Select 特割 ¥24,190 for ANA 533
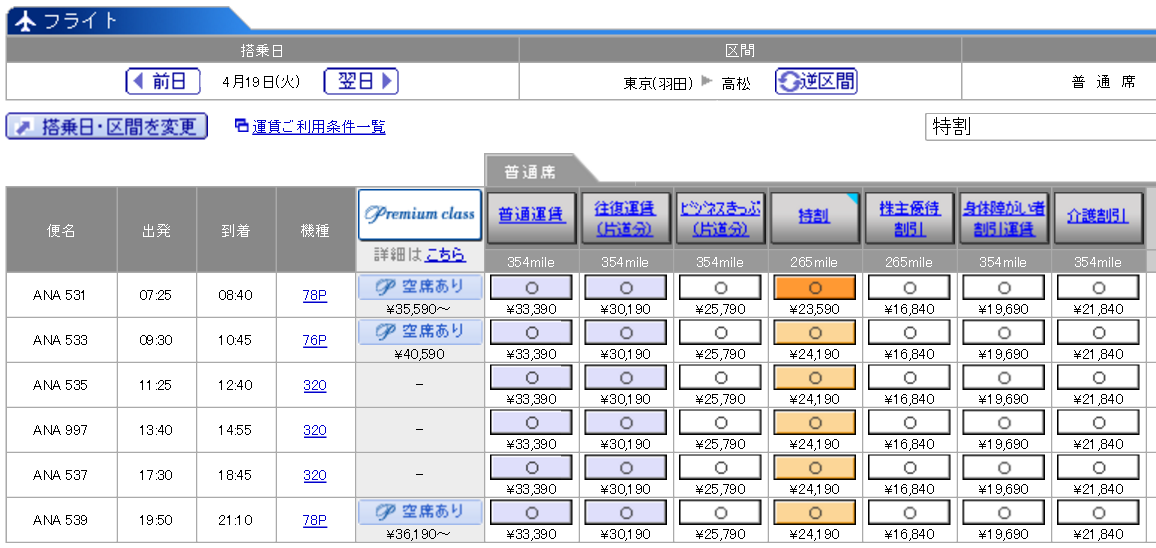This screenshot has width=1156, height=548. [815, 333]
